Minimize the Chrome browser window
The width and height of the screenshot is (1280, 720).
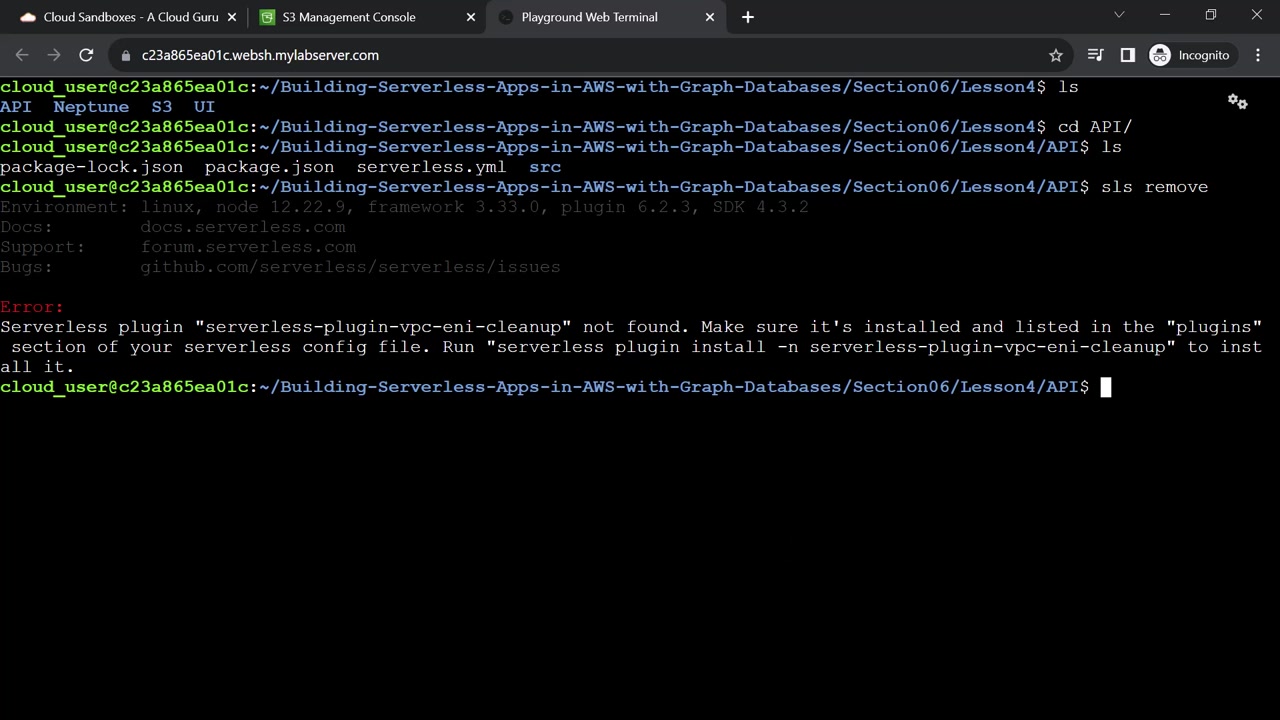pyautogui.click(x=1165, y=15)
